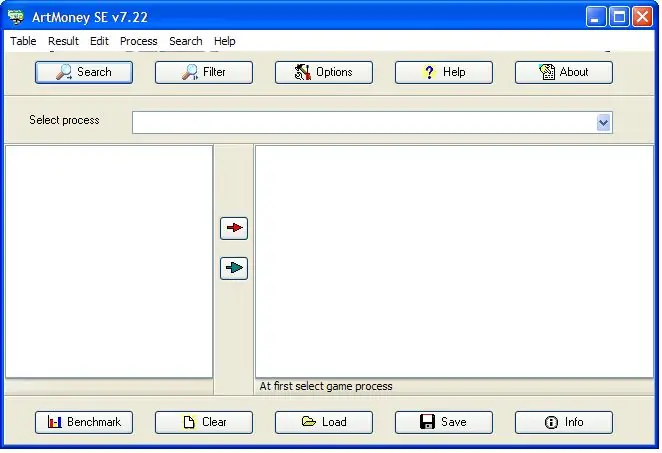Click the Filter magnifier button
This screenshot has height=453, width=662.
point(203,72)
